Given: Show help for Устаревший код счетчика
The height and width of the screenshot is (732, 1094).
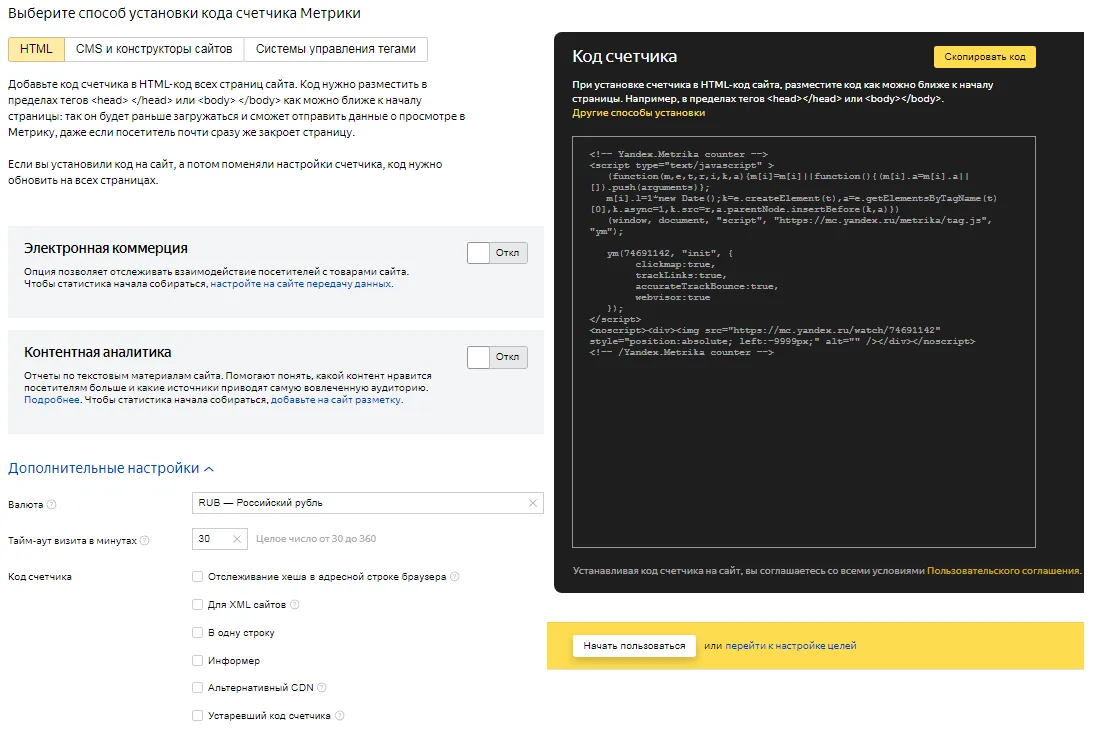Looking at the screenshot, I should (340, 716).
